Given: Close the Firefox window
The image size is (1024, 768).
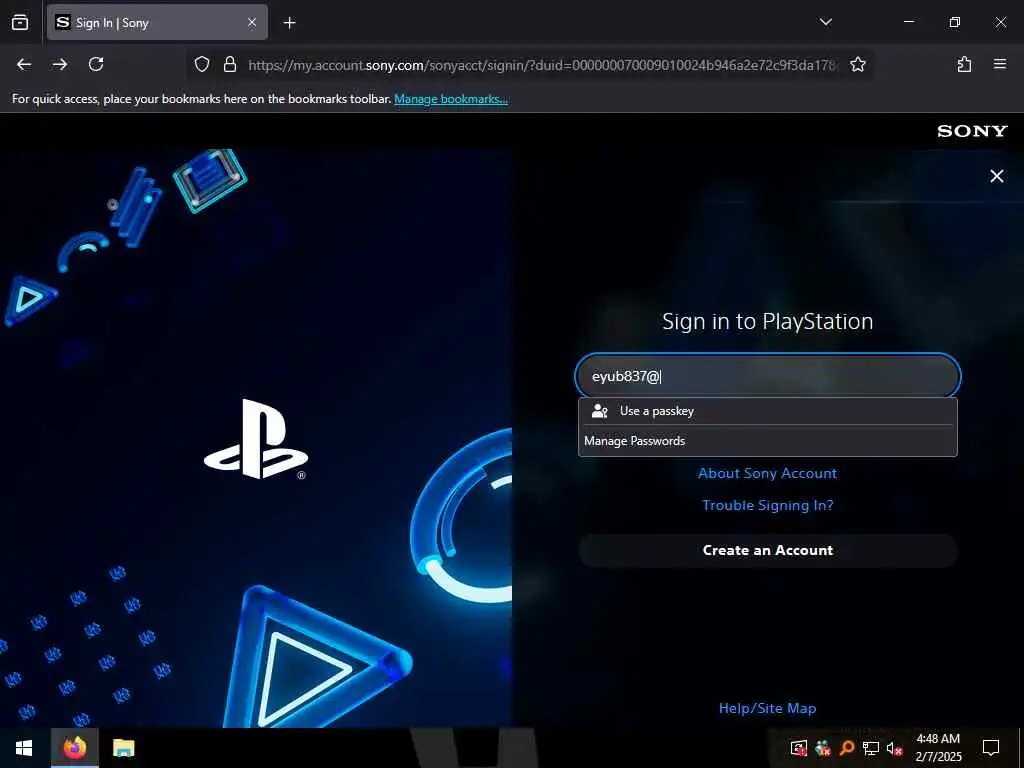Looking at the screenshot, I should (1000, 22).
